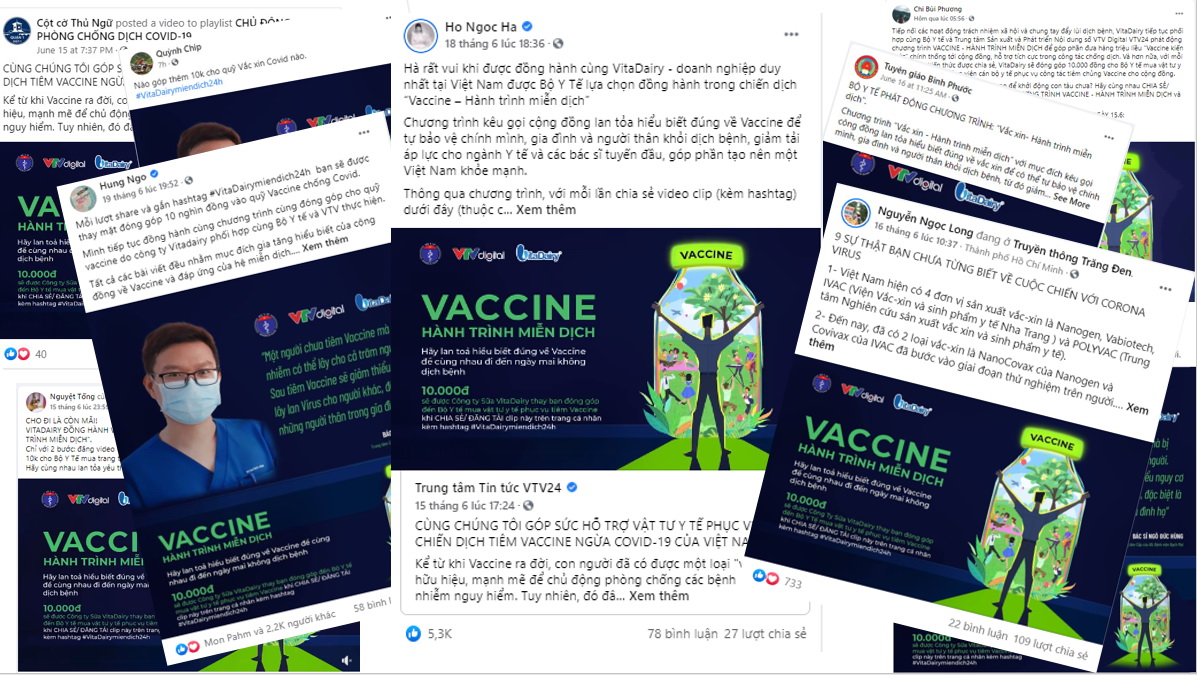Click the reaction icons beside 40

(17, 354)
